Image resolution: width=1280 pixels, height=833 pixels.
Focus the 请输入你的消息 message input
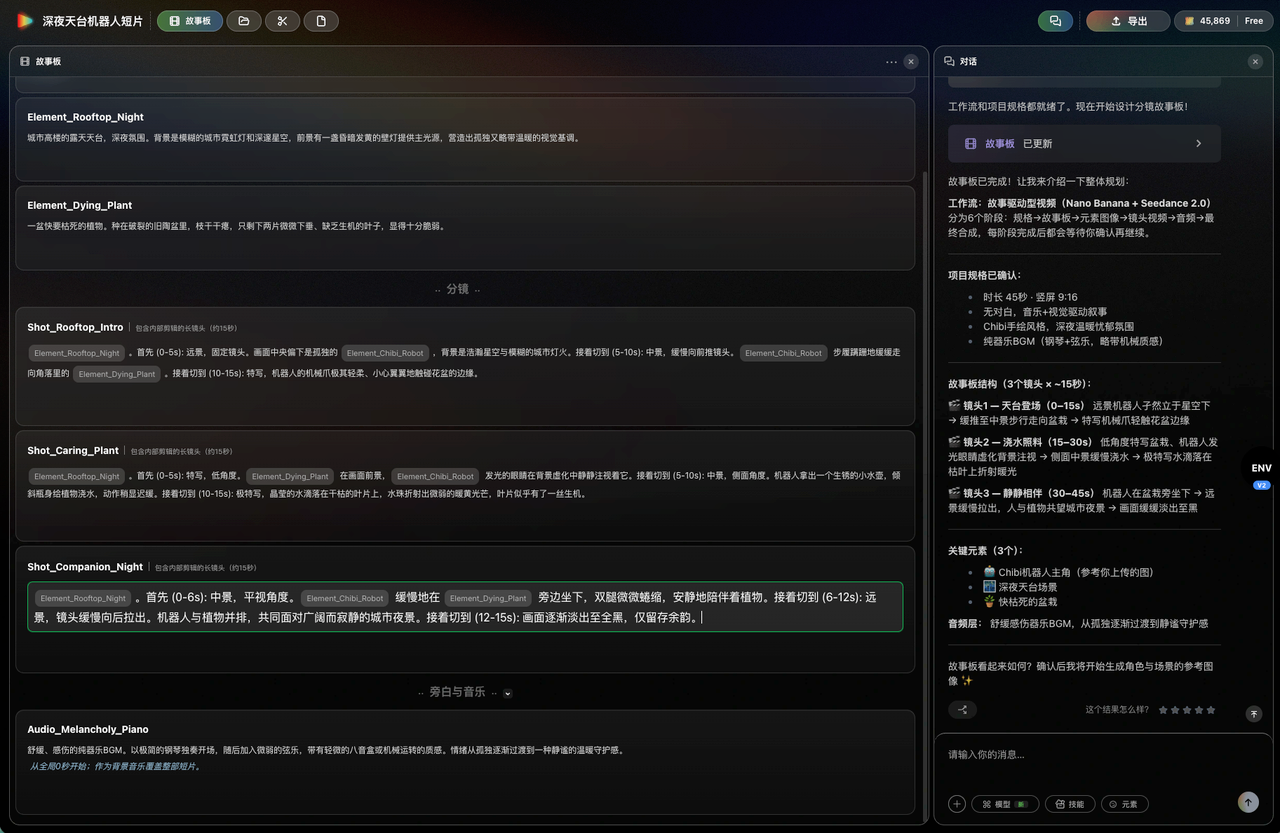coord(1096,755)
